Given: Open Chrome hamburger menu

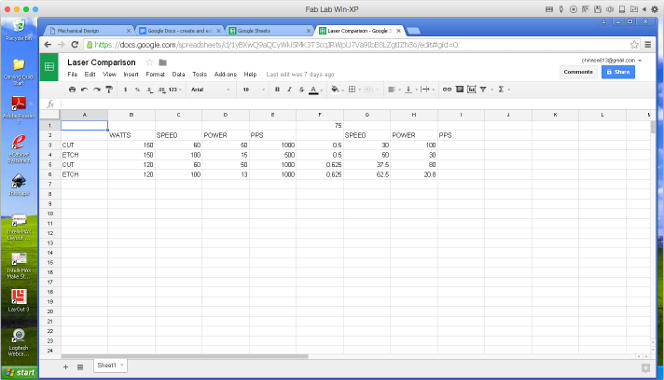Looking at the screenshot, I should 648,44.
